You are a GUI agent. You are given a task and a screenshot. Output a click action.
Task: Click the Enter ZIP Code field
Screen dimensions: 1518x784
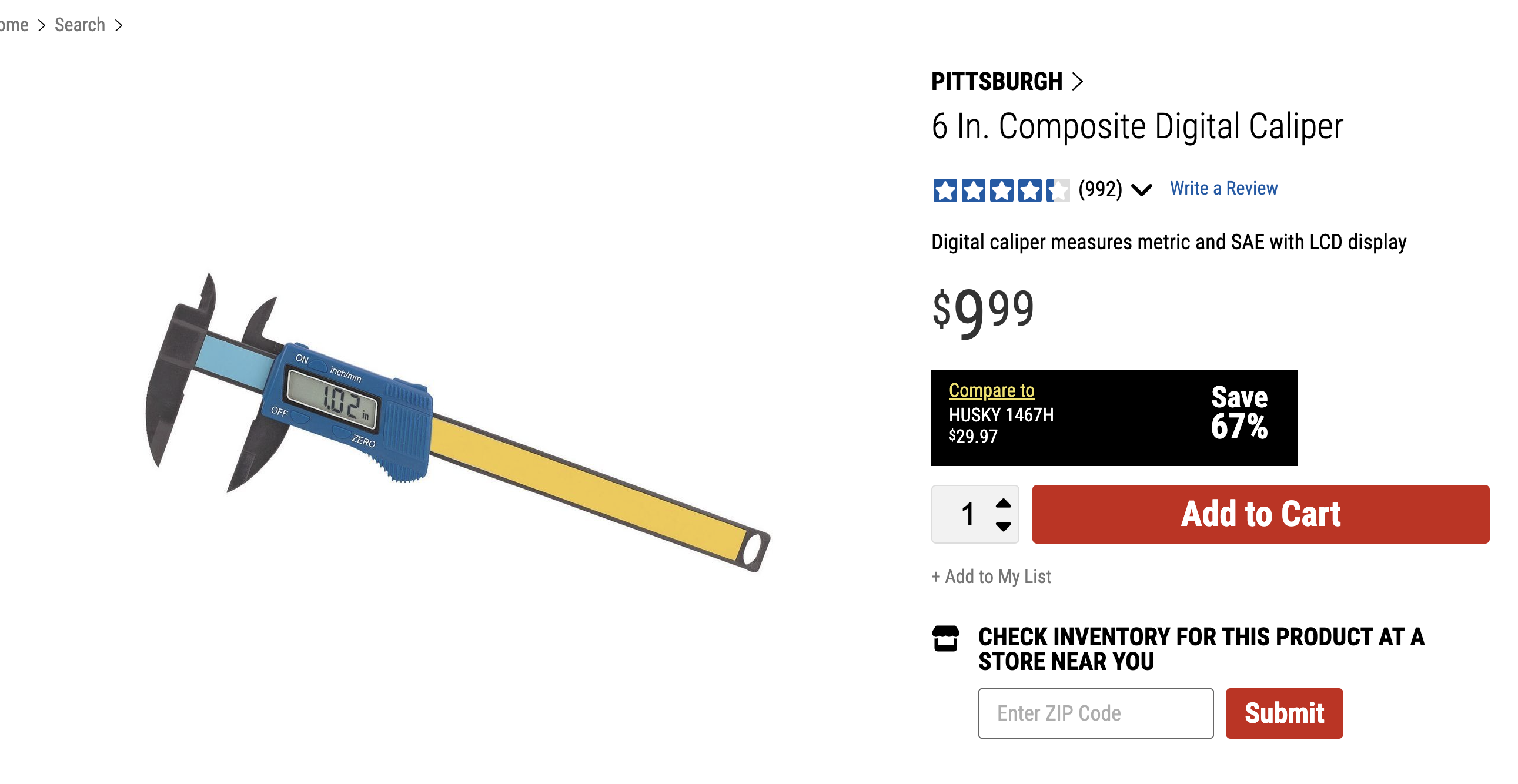(1095, 713)
